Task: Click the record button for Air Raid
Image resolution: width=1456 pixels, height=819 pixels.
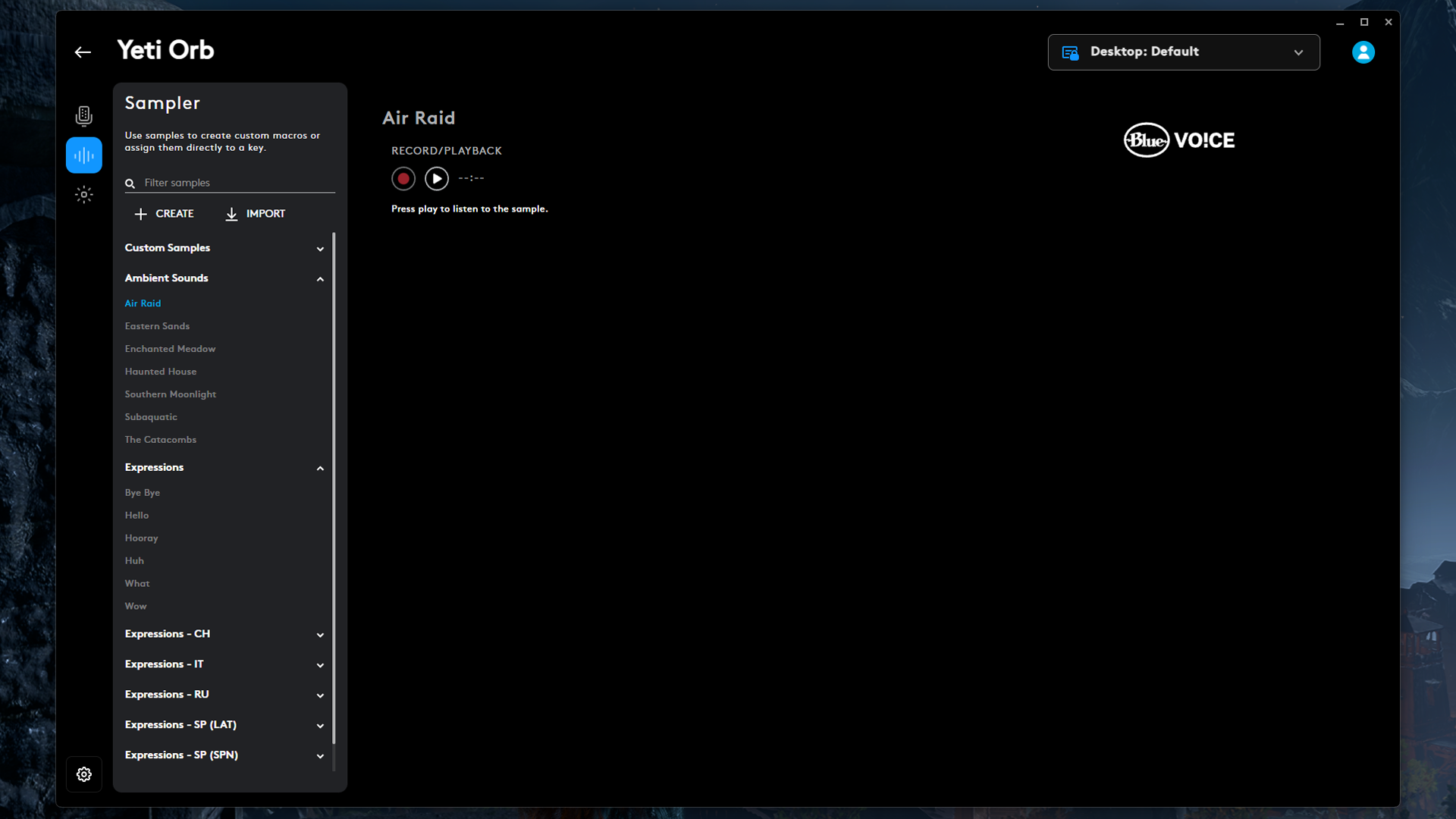Action: pyautogui.click(x=403, y=179)
